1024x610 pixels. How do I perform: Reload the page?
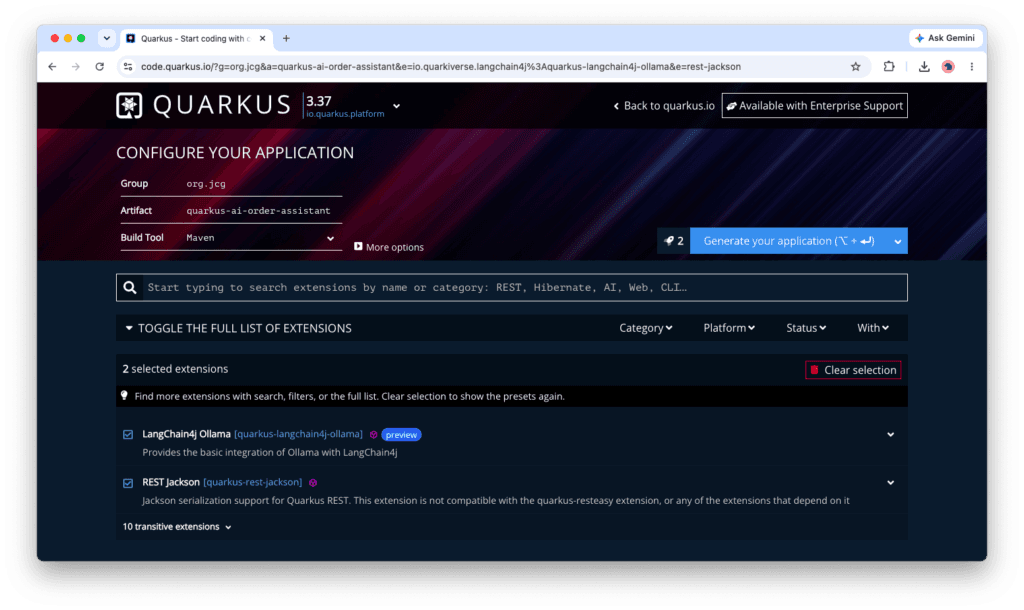tap(99, 67)
